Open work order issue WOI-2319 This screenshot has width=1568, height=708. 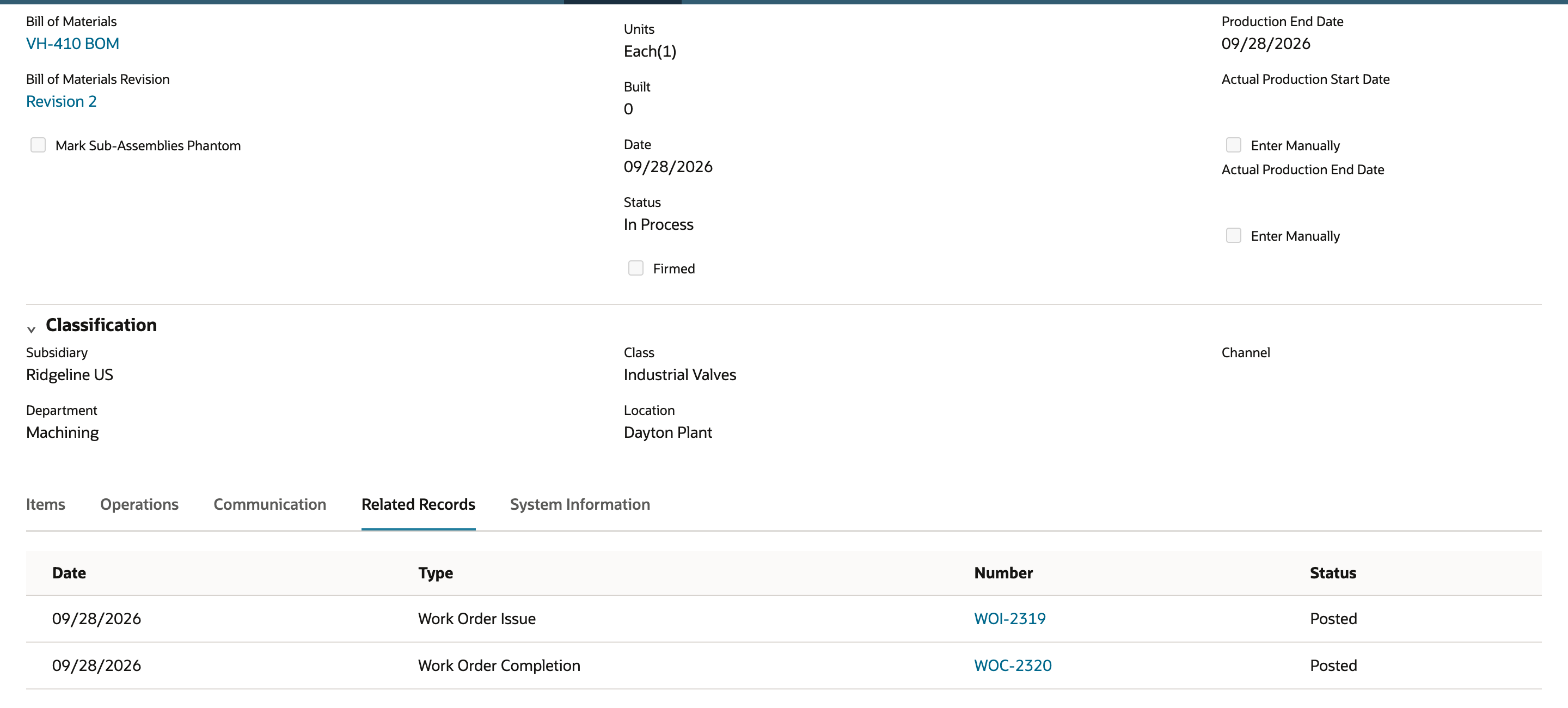click(1009, 619)
